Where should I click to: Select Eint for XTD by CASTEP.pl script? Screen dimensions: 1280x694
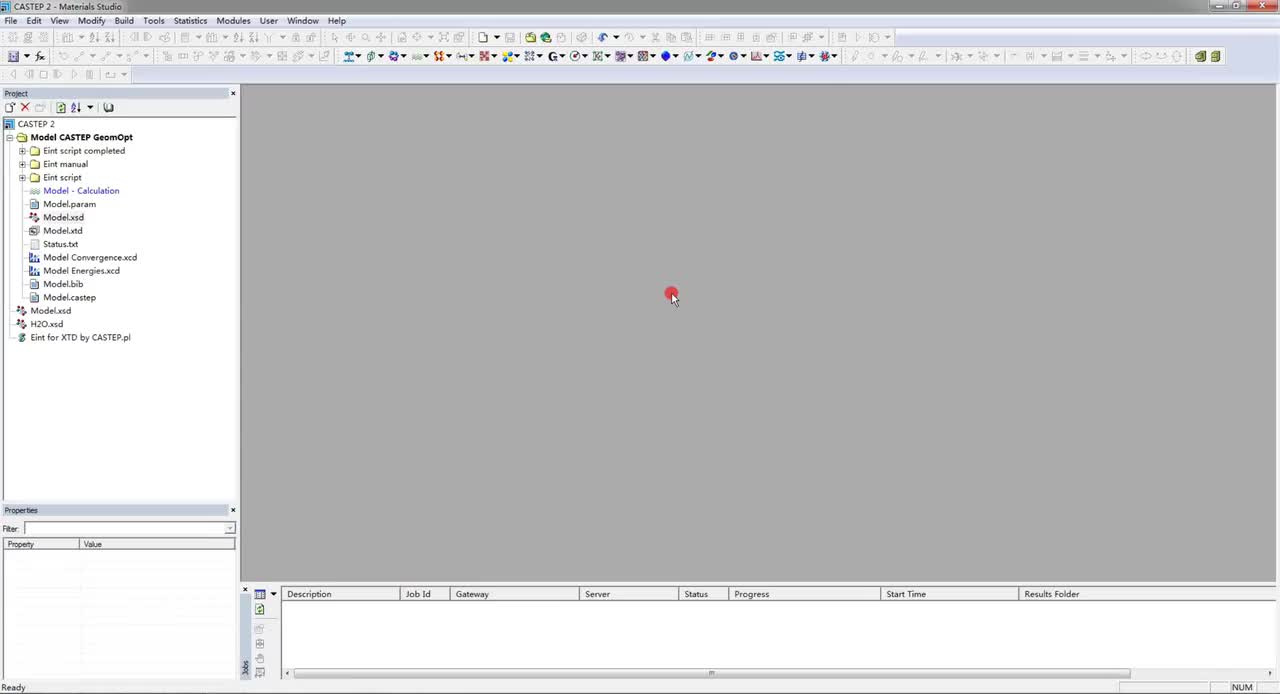pos(80,338)
